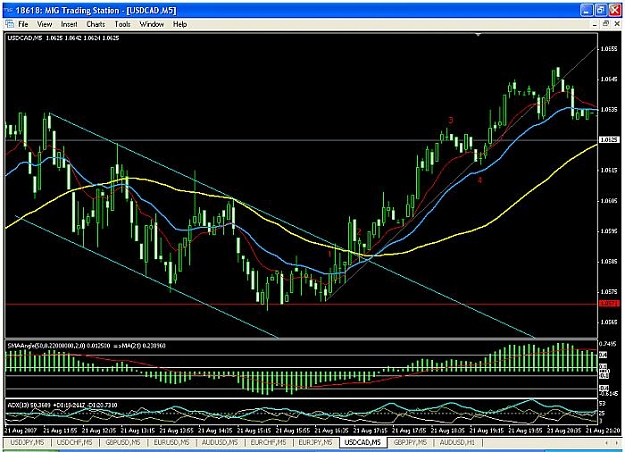This screenshot has width=625, height=452.
Task: Restore down the inner chart window
Action: coord(606,24)
